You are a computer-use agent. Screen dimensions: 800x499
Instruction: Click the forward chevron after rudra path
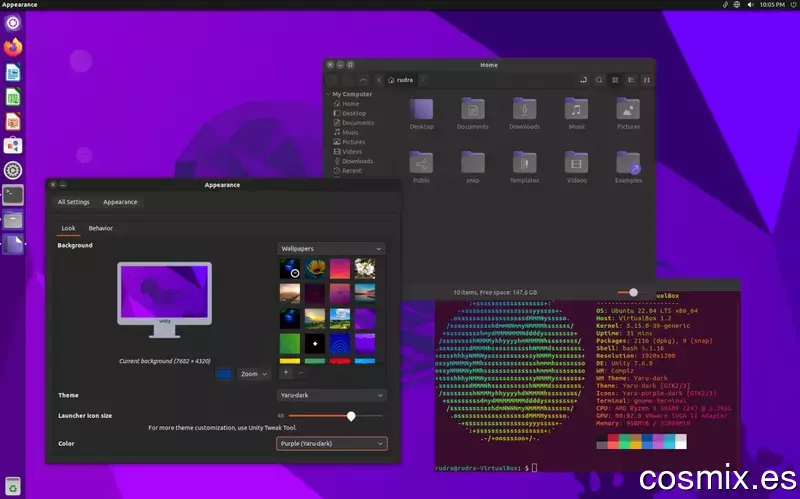tap(422, 80)
